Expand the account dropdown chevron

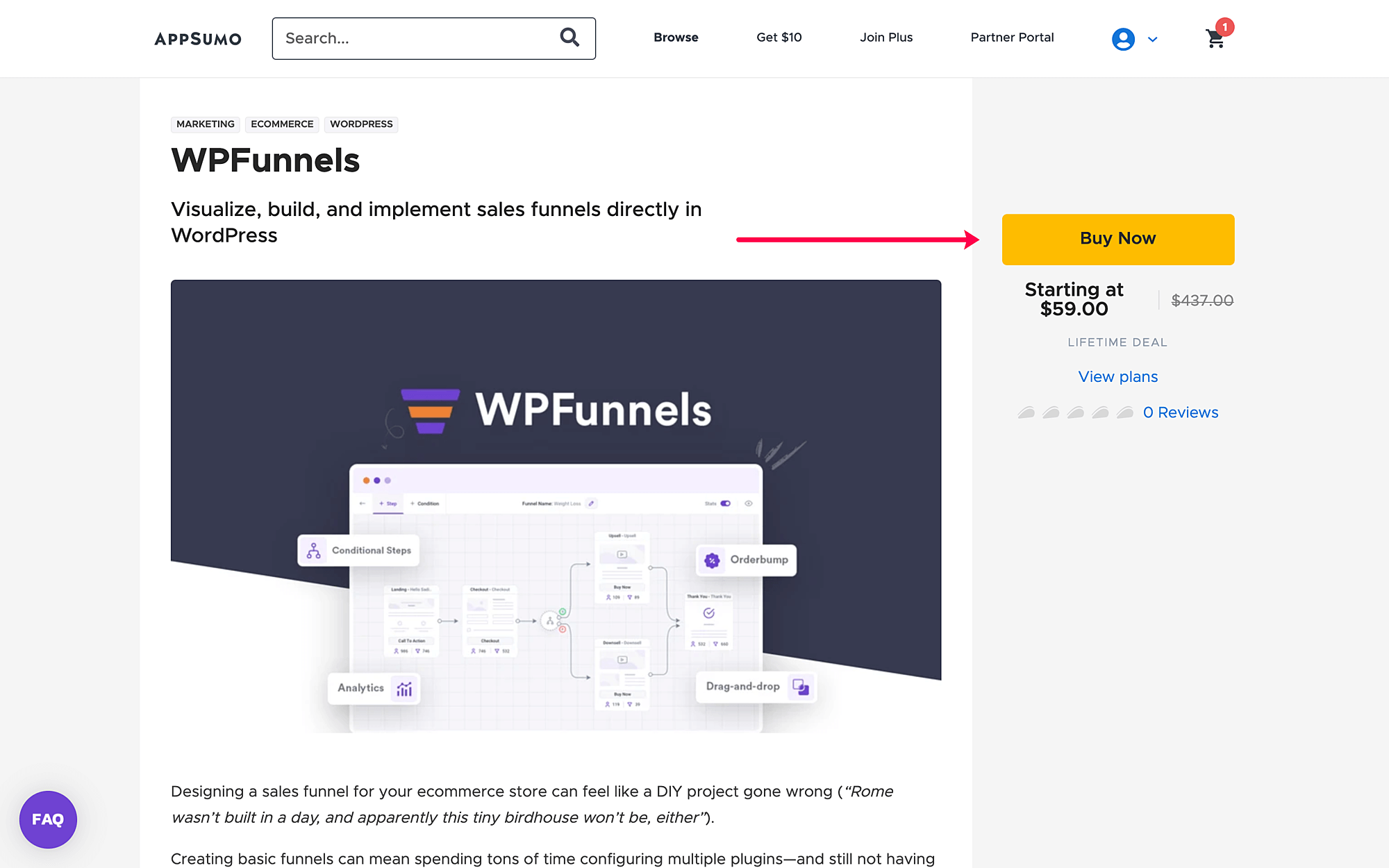pyautogui.click(x=1152, y=40)
